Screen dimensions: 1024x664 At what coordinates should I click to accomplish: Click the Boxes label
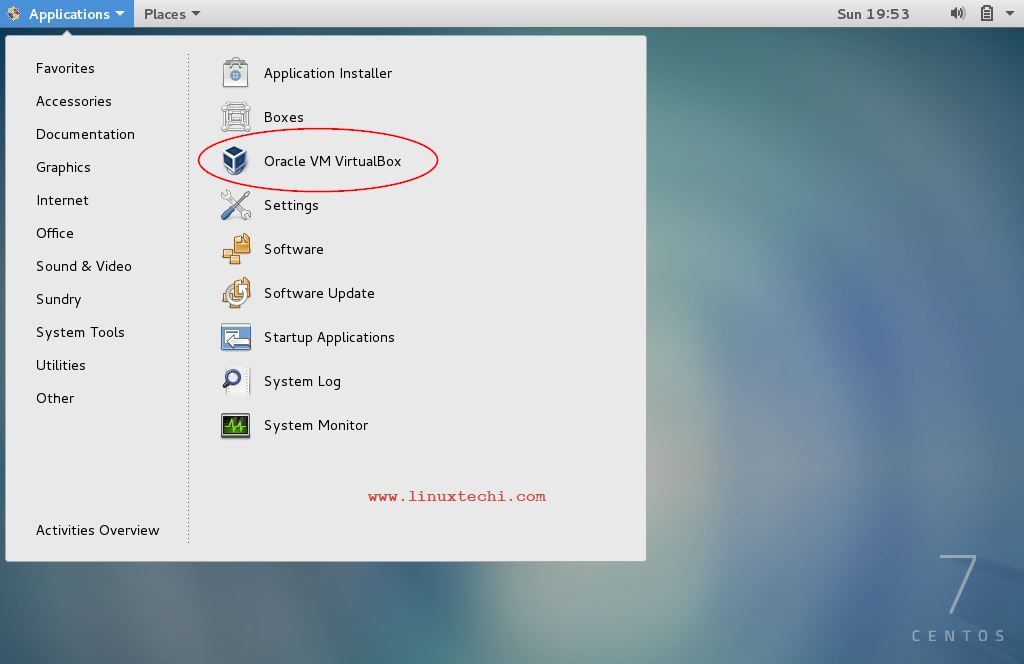click(x=284, y=117)
